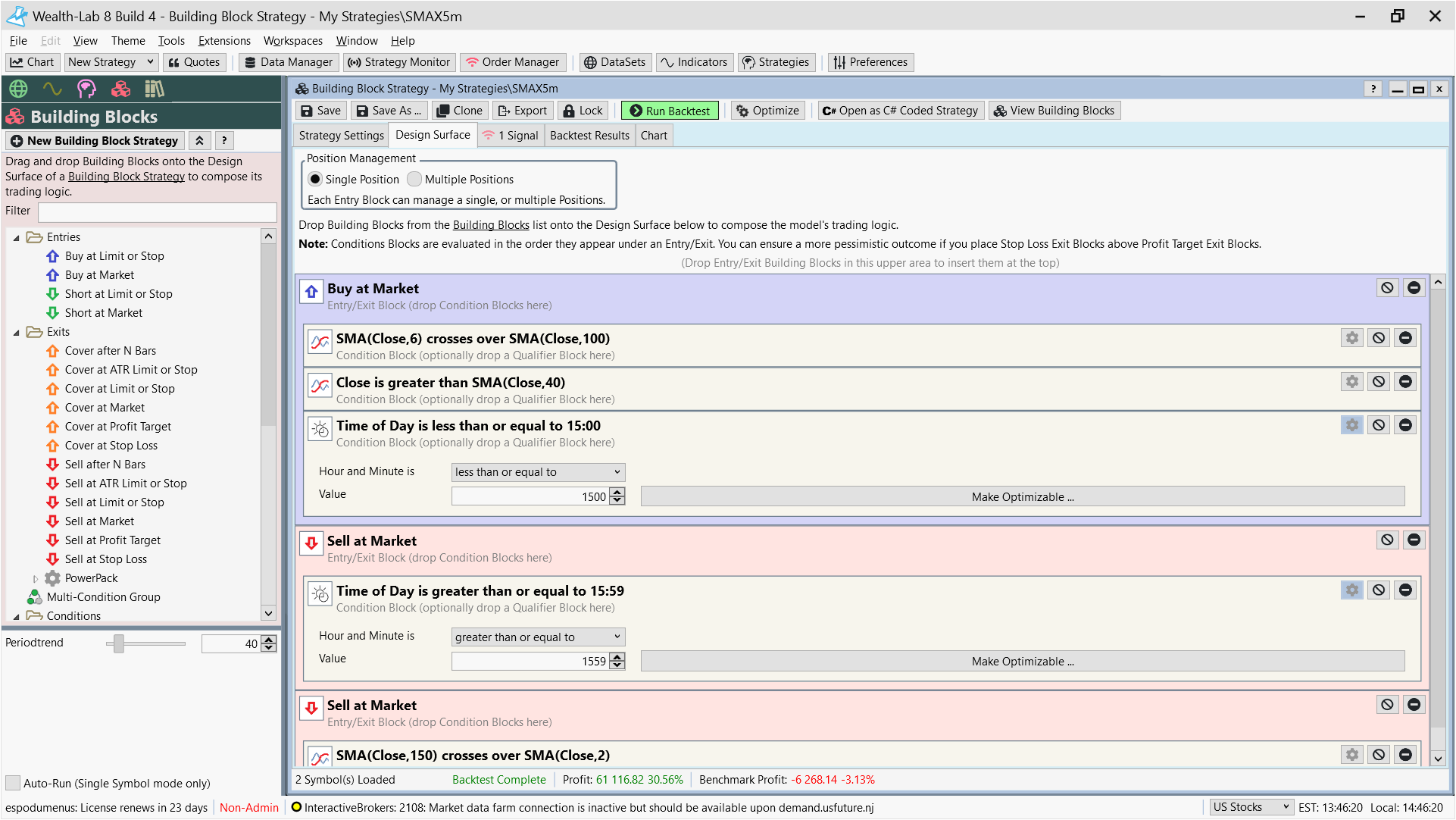
Task: Open settings gear for Time of Day 15:00 block
Action: (x=1352, y=425)
